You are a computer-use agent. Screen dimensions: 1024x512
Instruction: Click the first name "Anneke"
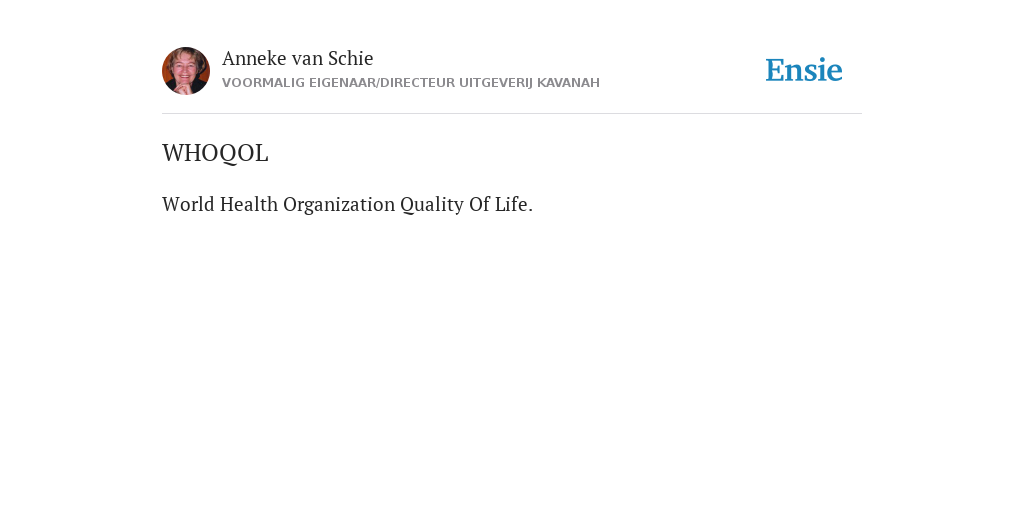254,58
